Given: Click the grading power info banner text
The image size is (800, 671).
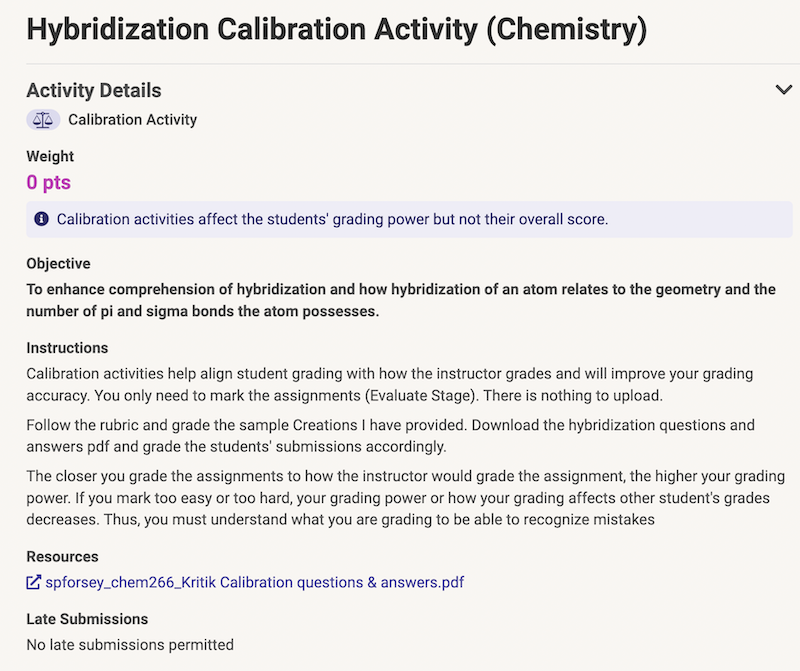Looking at the screenshot, I should coord(332,219).
